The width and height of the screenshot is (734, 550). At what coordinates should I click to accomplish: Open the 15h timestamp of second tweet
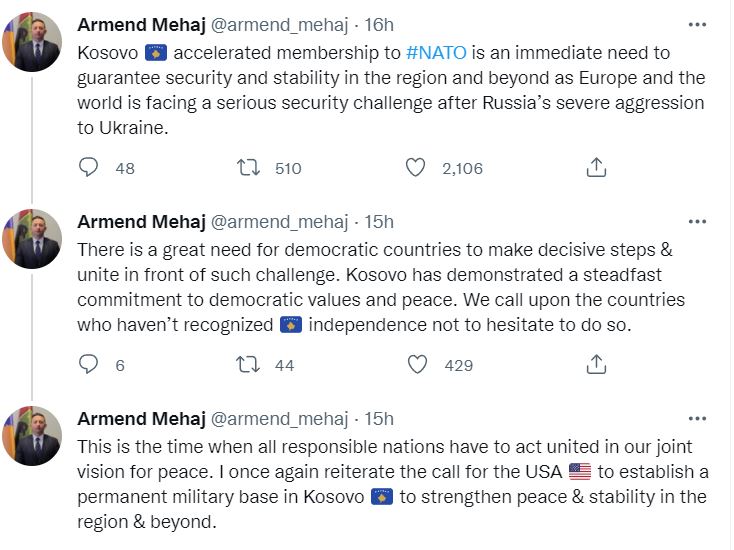pos(380,222)
